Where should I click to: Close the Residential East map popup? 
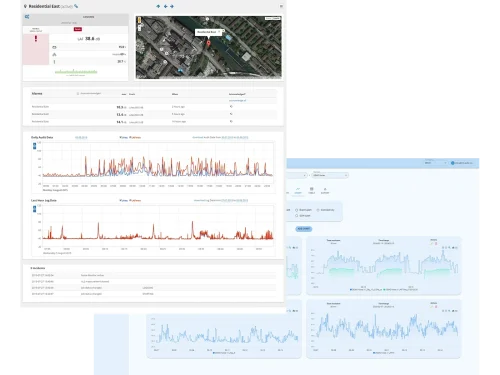click(219, 32)
